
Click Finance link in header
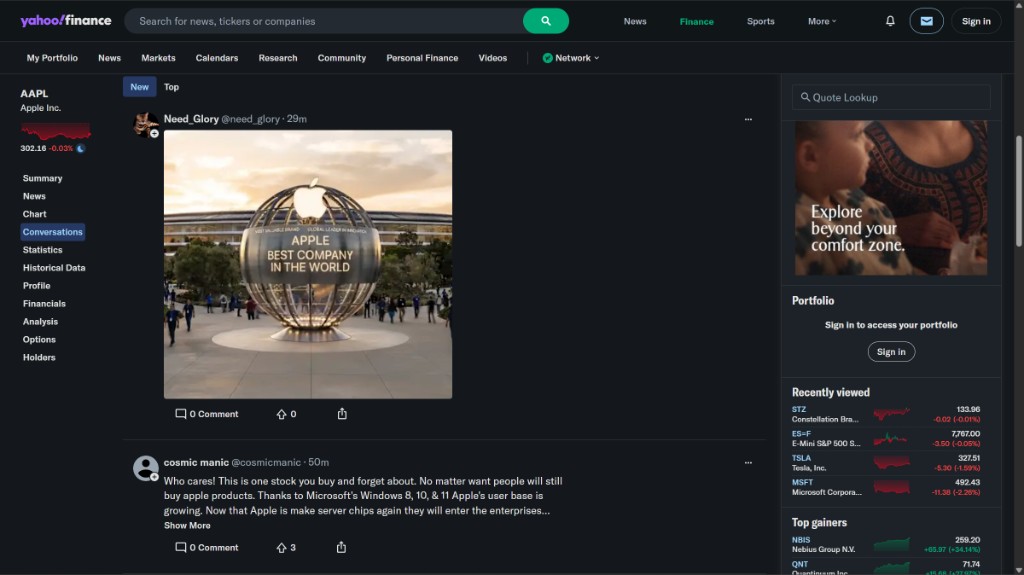(x=696, y=21)
